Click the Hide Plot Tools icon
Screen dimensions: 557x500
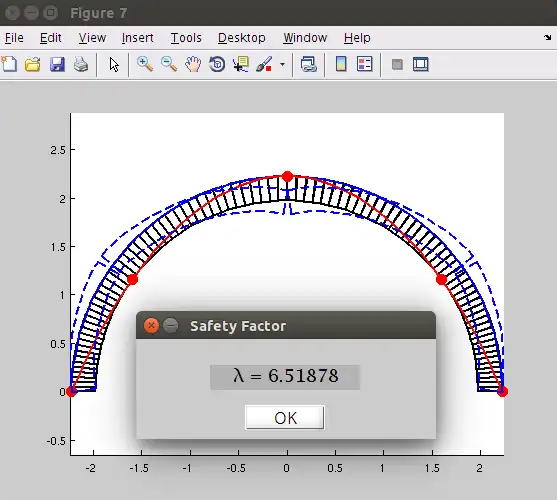(x=397, y=65)
